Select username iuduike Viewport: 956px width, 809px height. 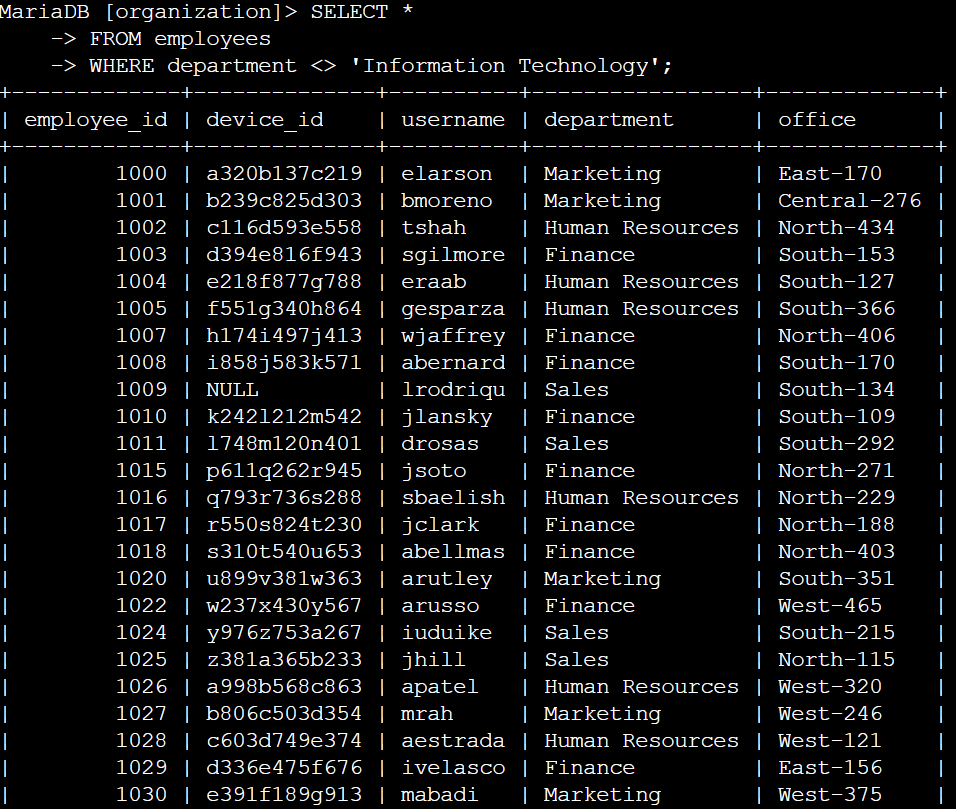tap(447, 633)
